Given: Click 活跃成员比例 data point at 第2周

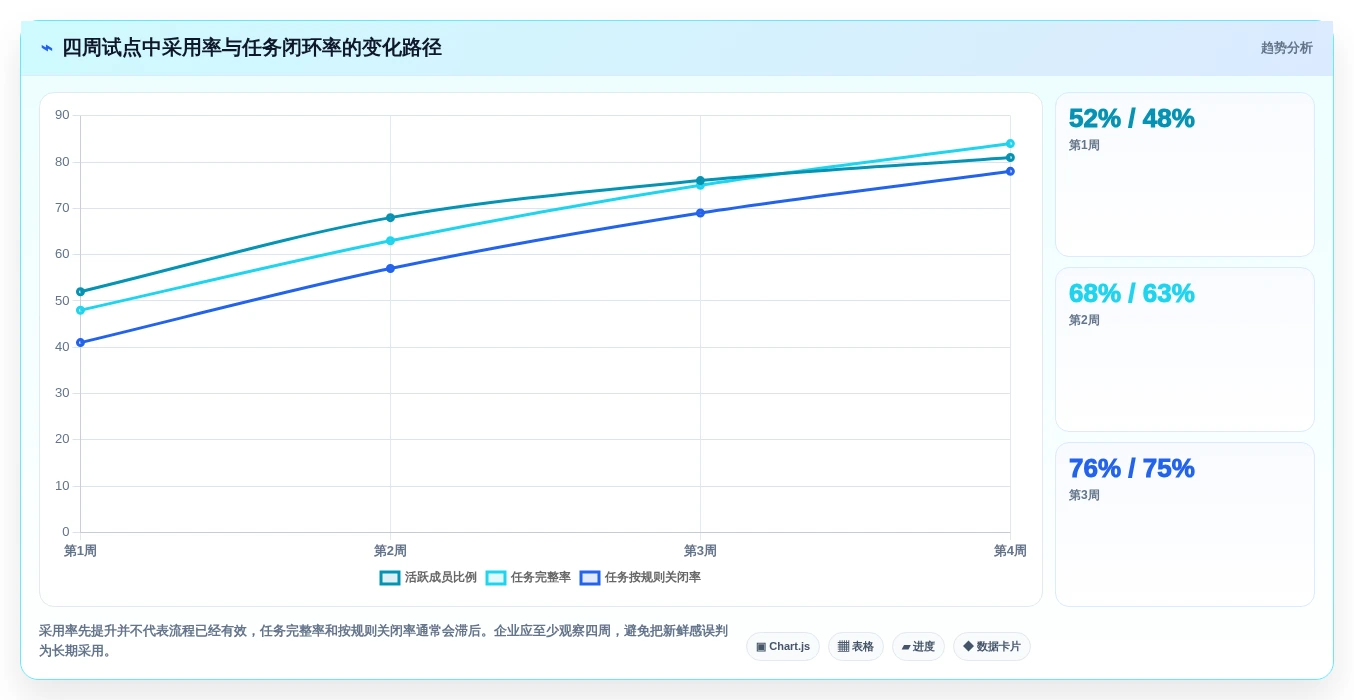Looking at the screenshot, I should coord(390,218).
